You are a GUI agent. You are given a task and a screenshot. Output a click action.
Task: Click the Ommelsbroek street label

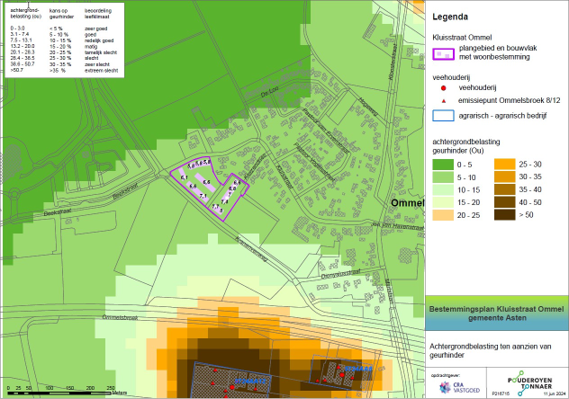[x=120, y=317]
